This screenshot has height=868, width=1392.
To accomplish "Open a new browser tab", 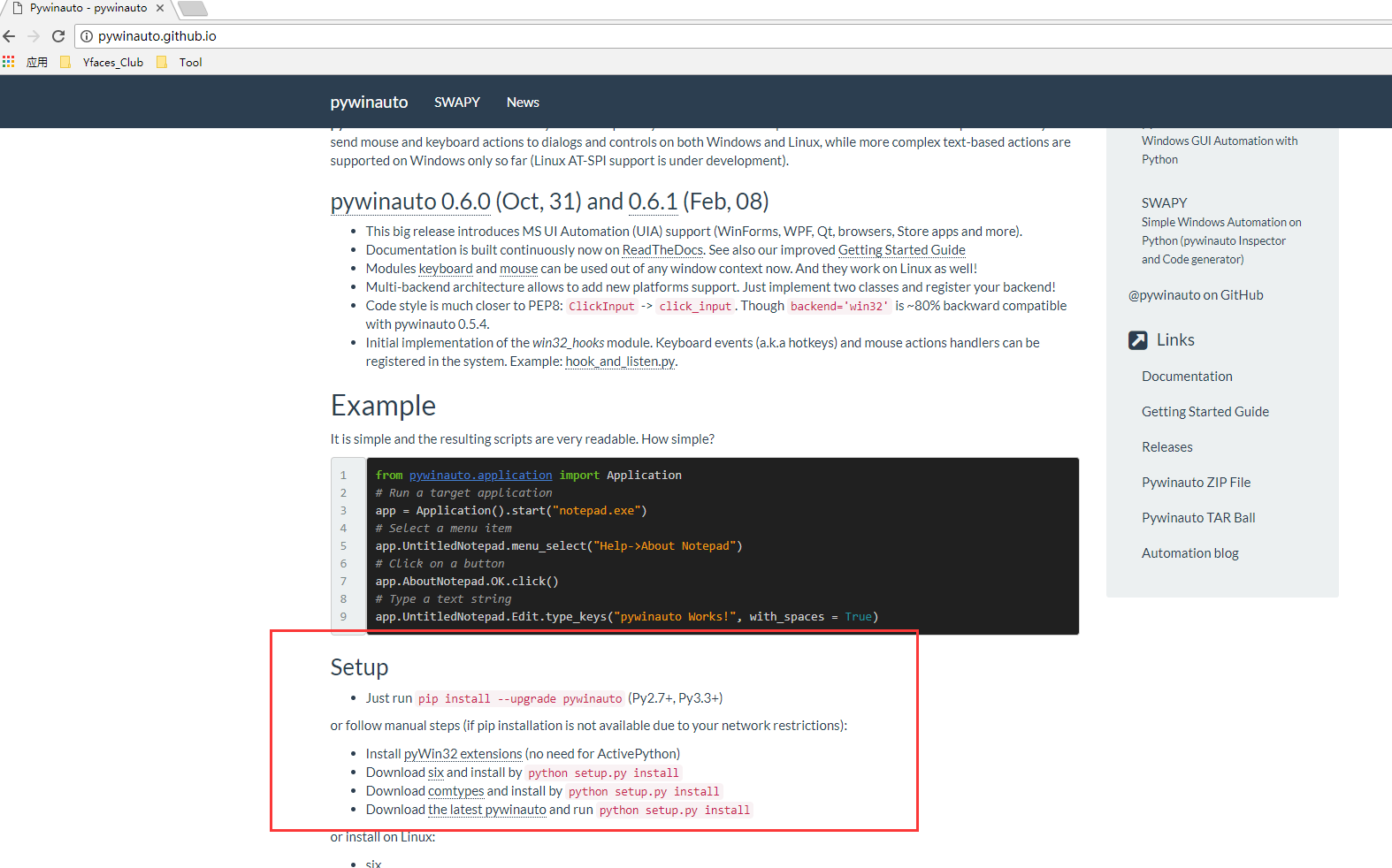I will tap(193, 9).
